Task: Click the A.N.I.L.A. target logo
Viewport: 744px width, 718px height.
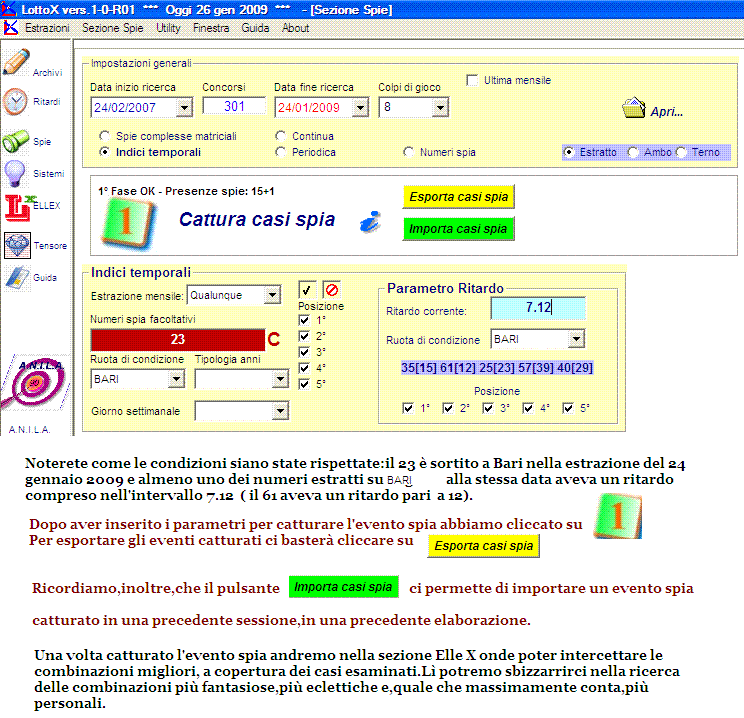Action: tap(33, 382)
